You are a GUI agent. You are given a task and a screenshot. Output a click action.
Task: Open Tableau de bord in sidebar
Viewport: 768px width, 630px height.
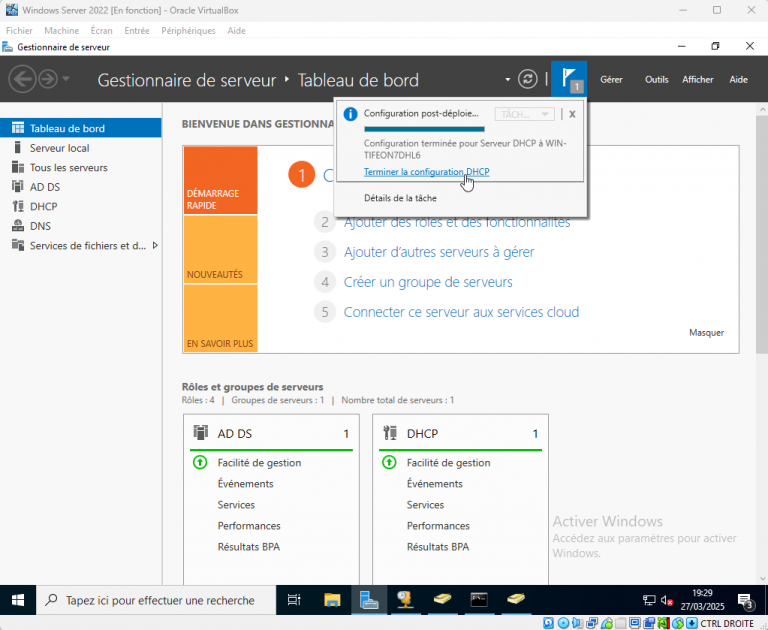[x=67, y=128]
